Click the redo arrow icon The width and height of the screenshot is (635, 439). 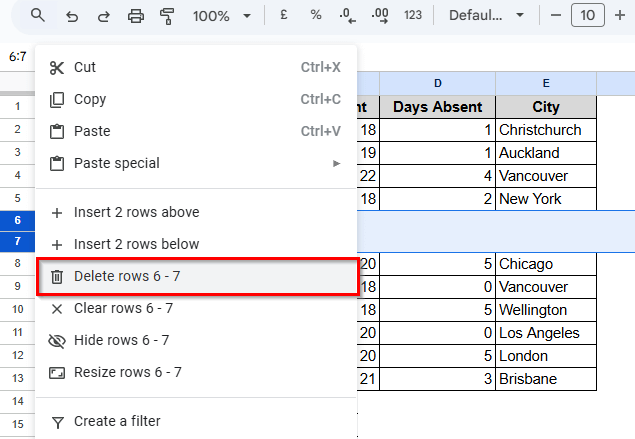click(103, 16)
